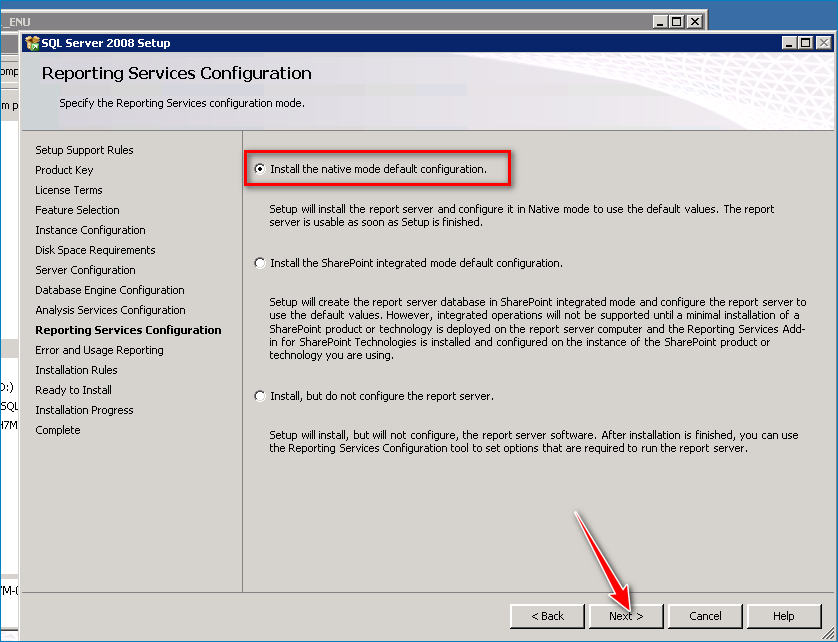Select the Complete step
Image resolution: width=838 pixels, height=642 pixels.
click(58, 430)
